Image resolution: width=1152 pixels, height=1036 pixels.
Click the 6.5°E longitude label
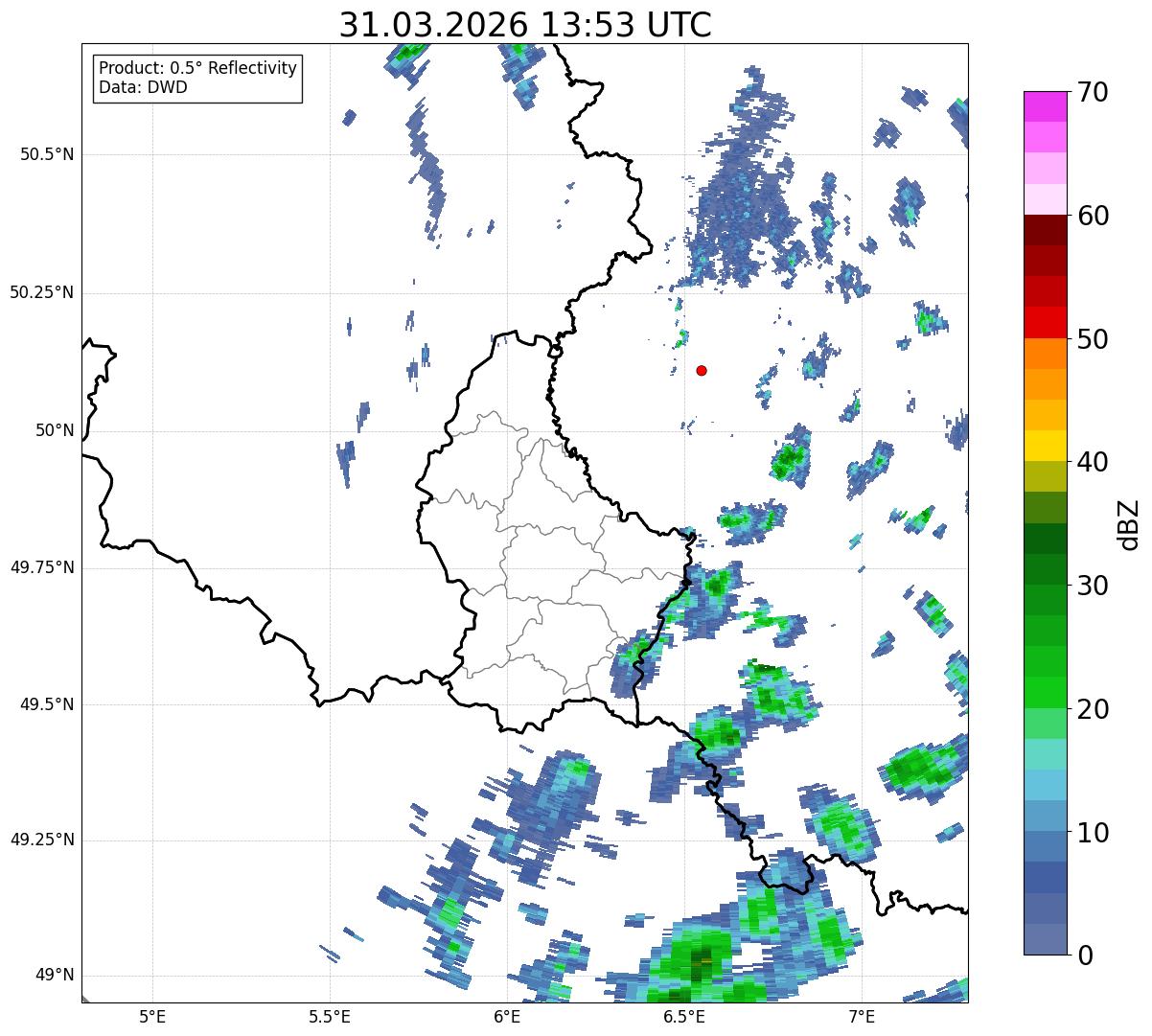coord(684,1016)
